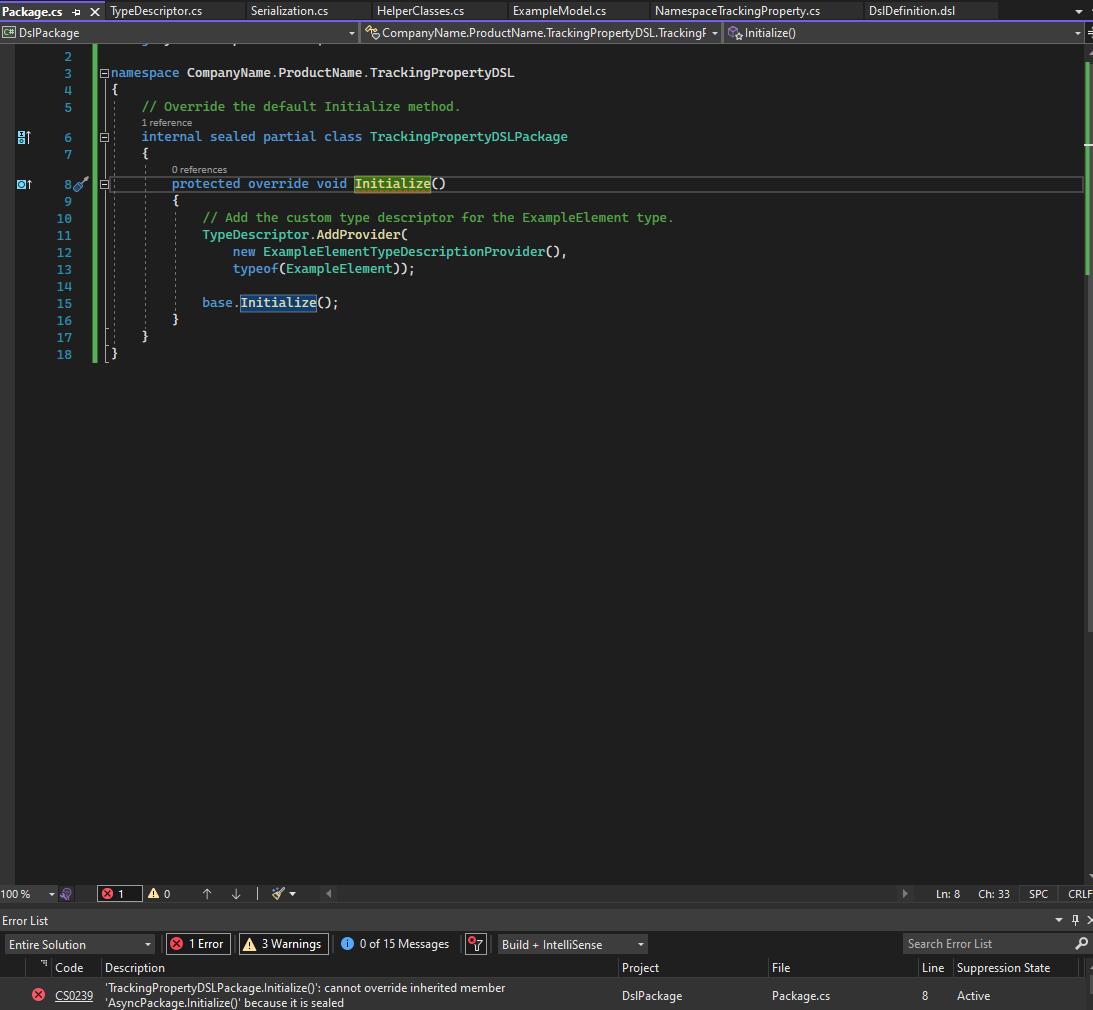Go to previous issue with up arrow
Viewport: 1093px width, 1010px height.
point(207,894)
